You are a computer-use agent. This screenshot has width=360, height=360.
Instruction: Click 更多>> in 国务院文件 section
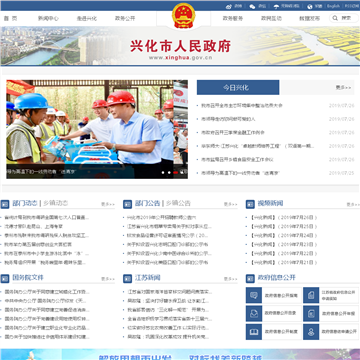[108, 279]
